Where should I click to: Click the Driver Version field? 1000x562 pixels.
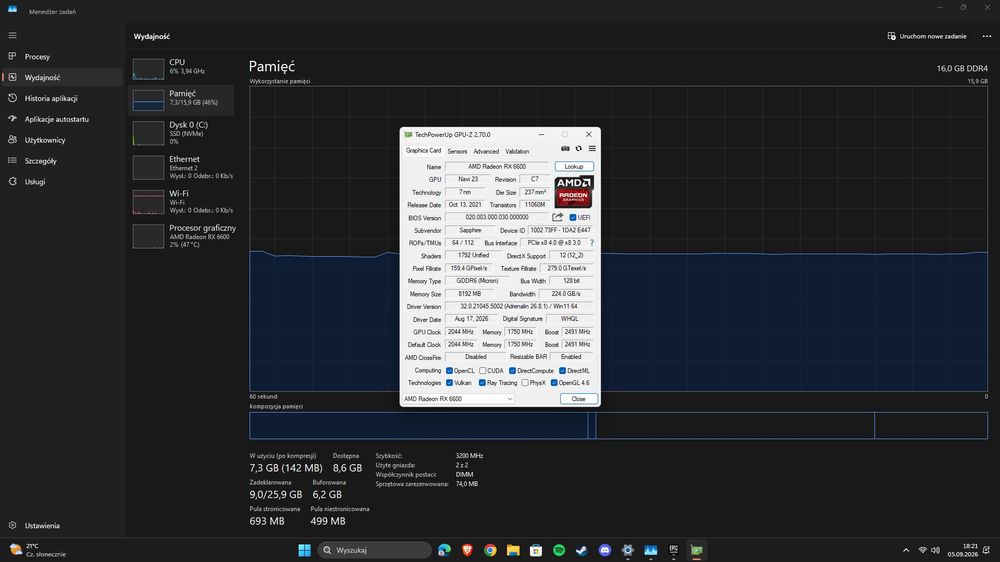point(518,307)
